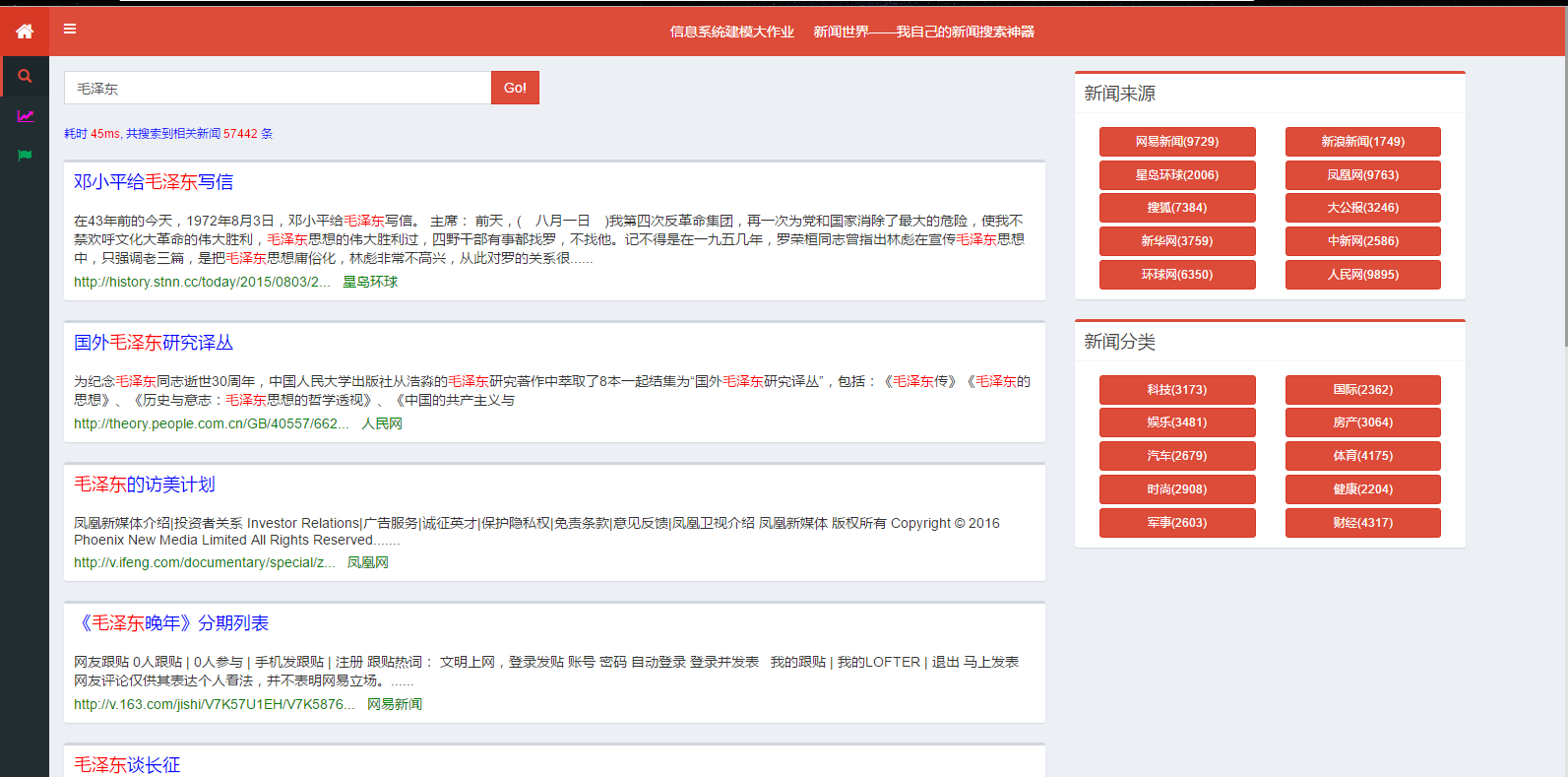
Task: Filter by source 凤凰网(9763)
Action: 1363,175
